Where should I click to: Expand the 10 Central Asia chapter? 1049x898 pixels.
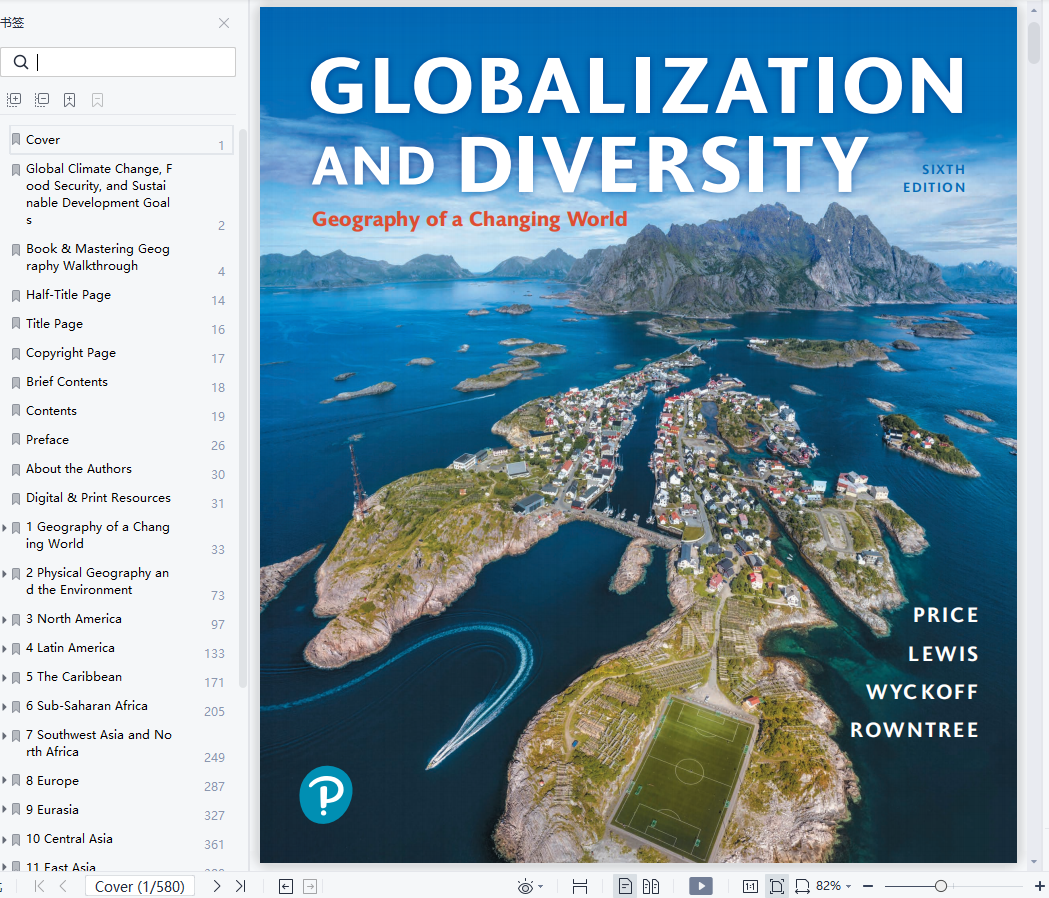[x=5, y=840]
